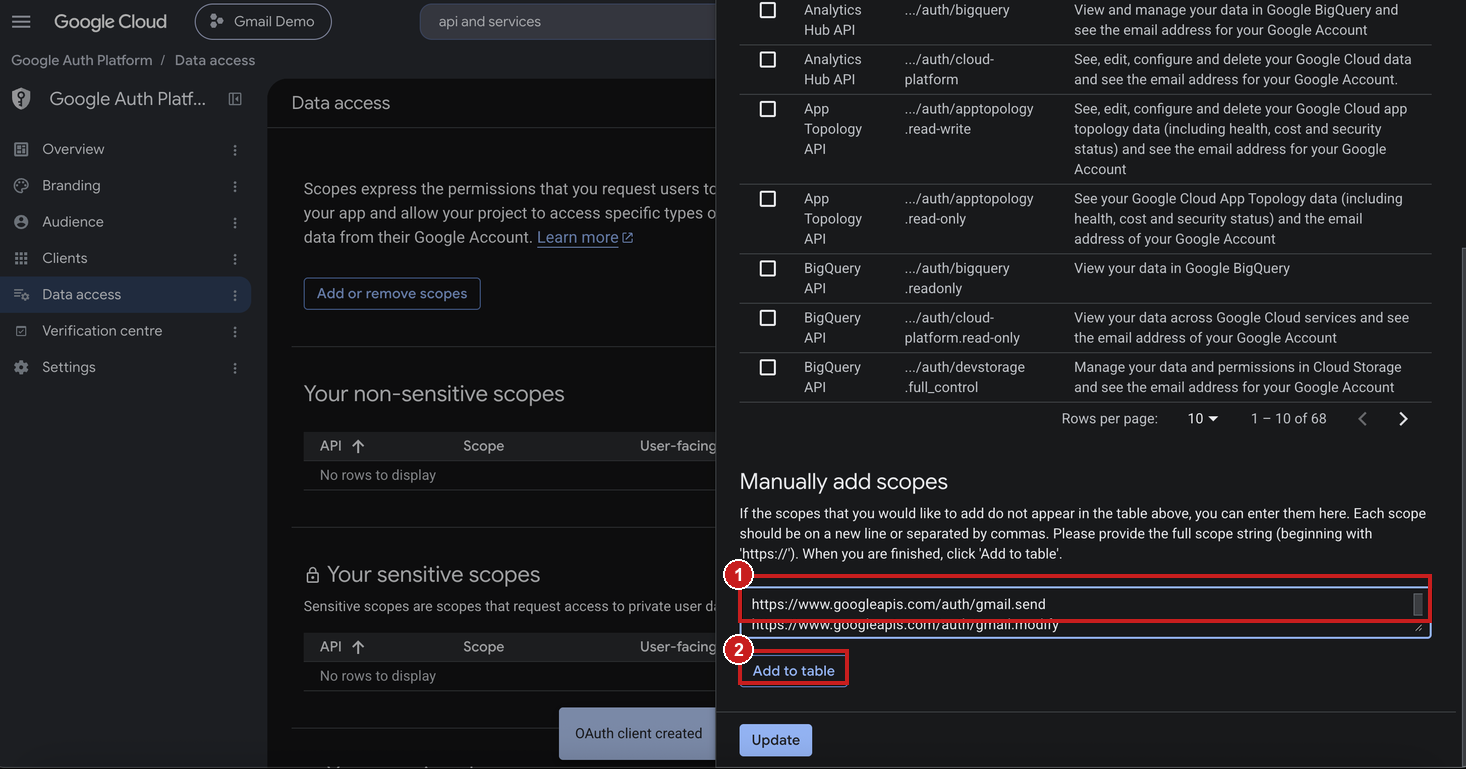The width and height of the screenshot is (1466, 769).
Task: Open the three-dot menu beside Data access
Action: tap(235, 295)
